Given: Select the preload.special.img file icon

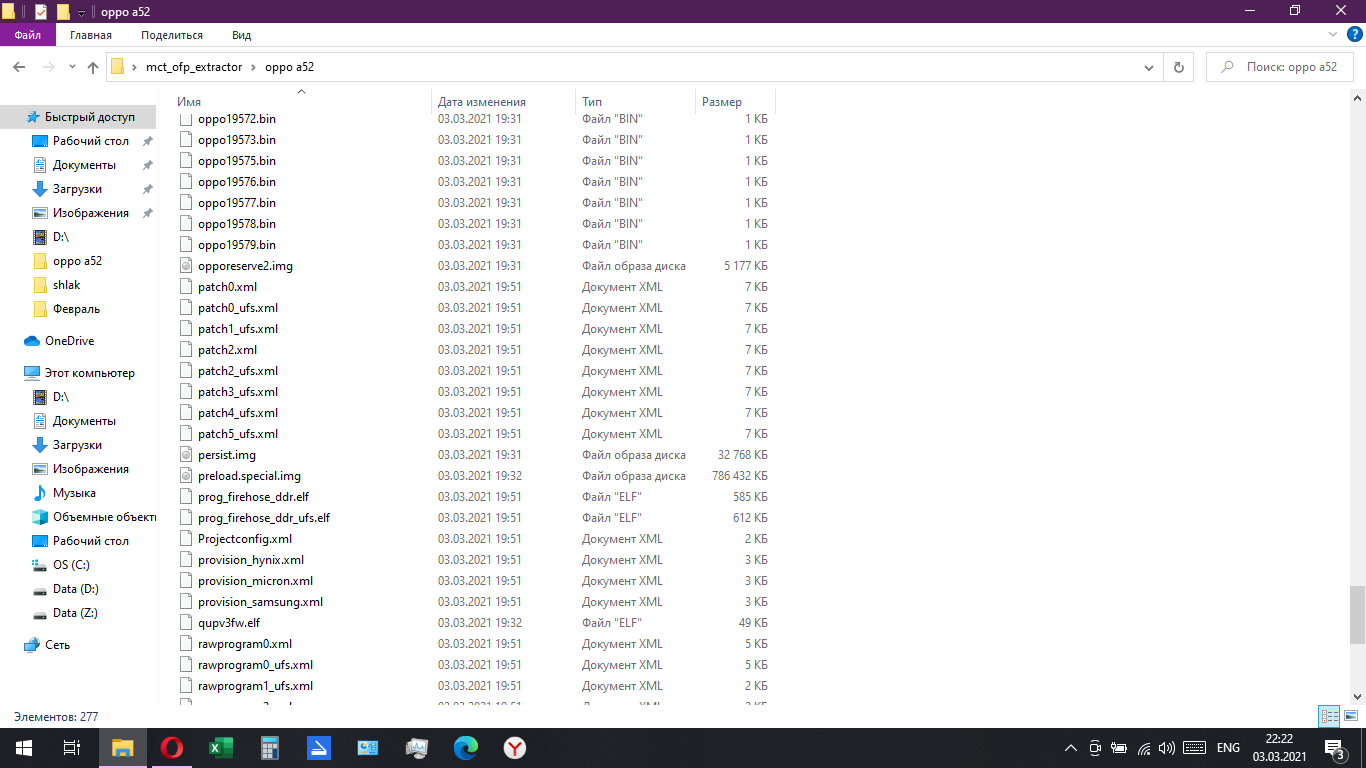Looking at the screenshot, I should tap(185, 476).
